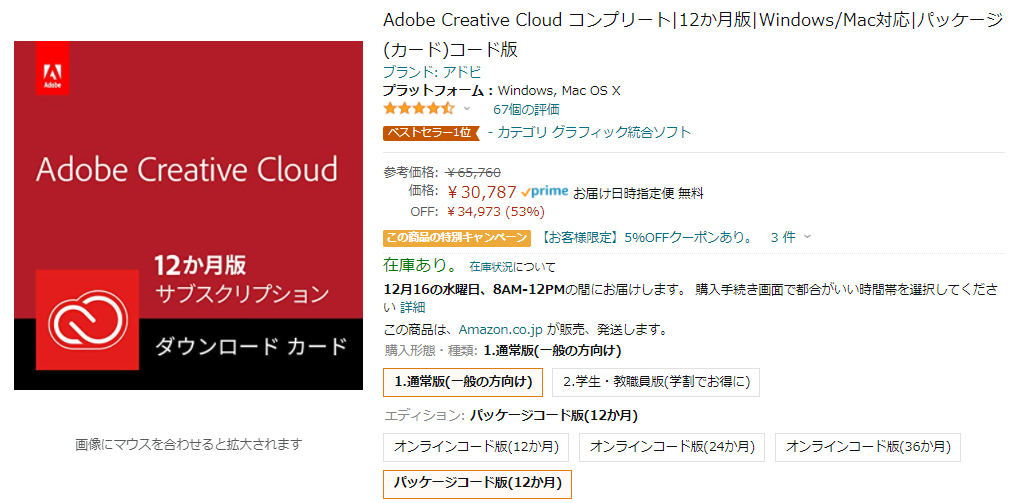Select オンラインコード版(12か月) edition
This screenshot has width=1016, height=503.
click(476, 447)
